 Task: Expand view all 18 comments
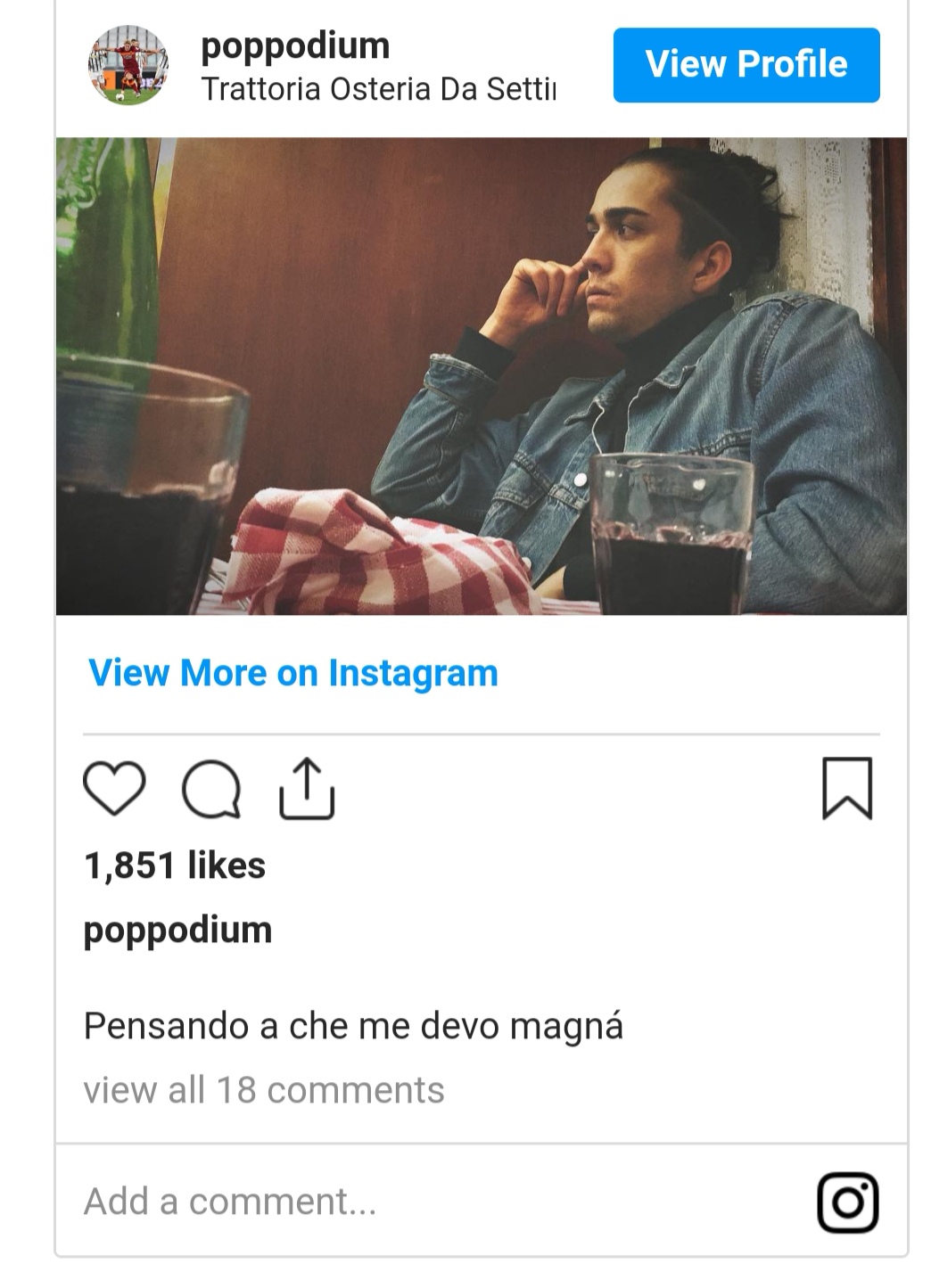tap(264, 1090)
